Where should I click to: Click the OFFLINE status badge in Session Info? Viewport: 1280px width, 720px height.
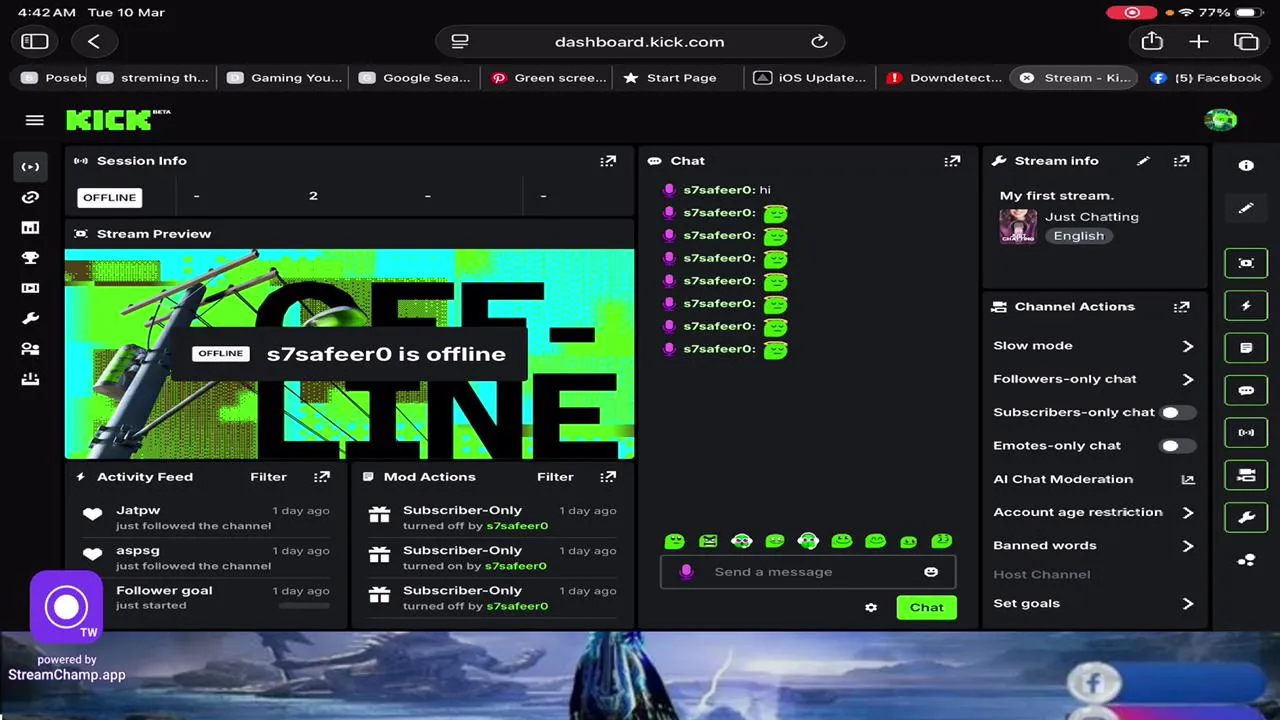[110, 198]
